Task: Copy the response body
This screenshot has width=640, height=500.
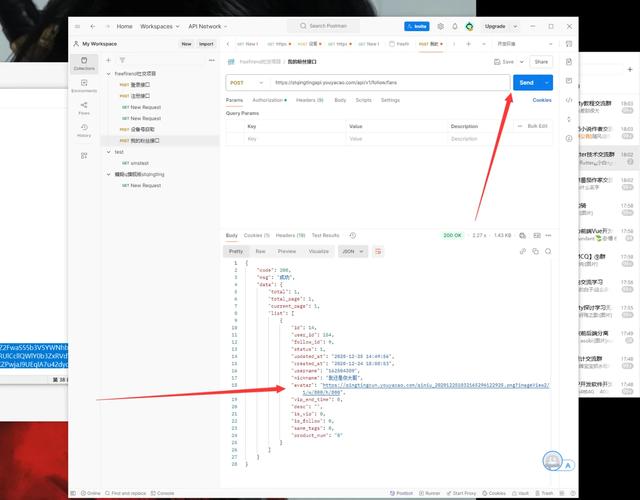Action: (535, 251)
